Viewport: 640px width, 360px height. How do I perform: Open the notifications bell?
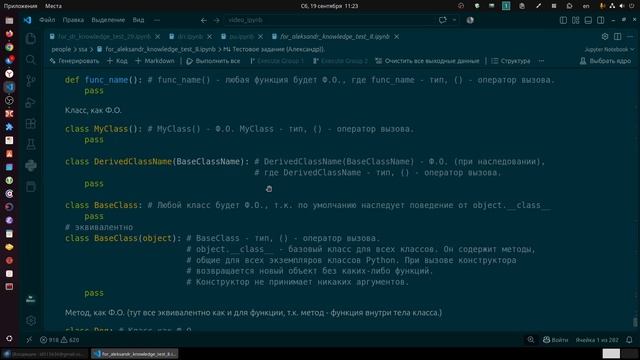629,340
